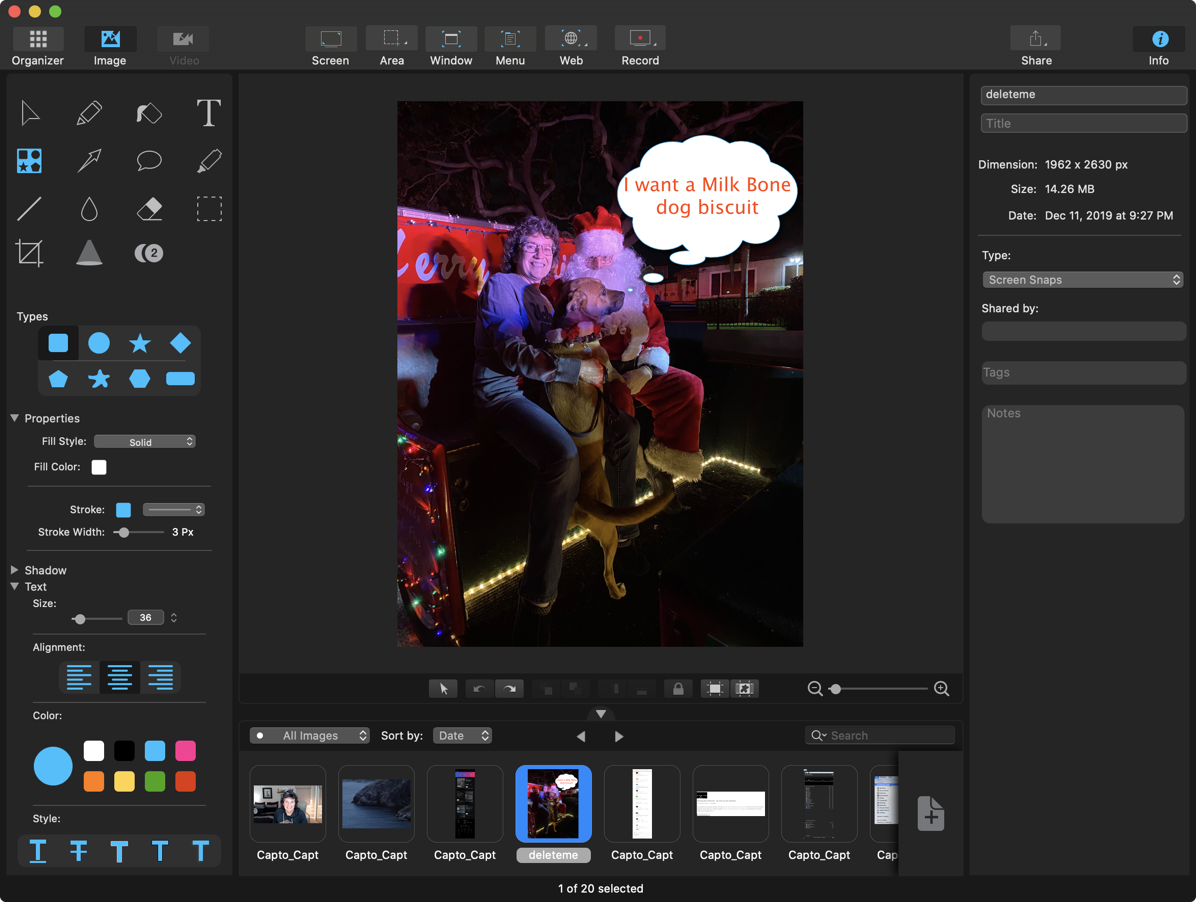The image size is (1196, 902).
Task: Toggle the lock button below canvas
Action: click(x=678, y=689)
